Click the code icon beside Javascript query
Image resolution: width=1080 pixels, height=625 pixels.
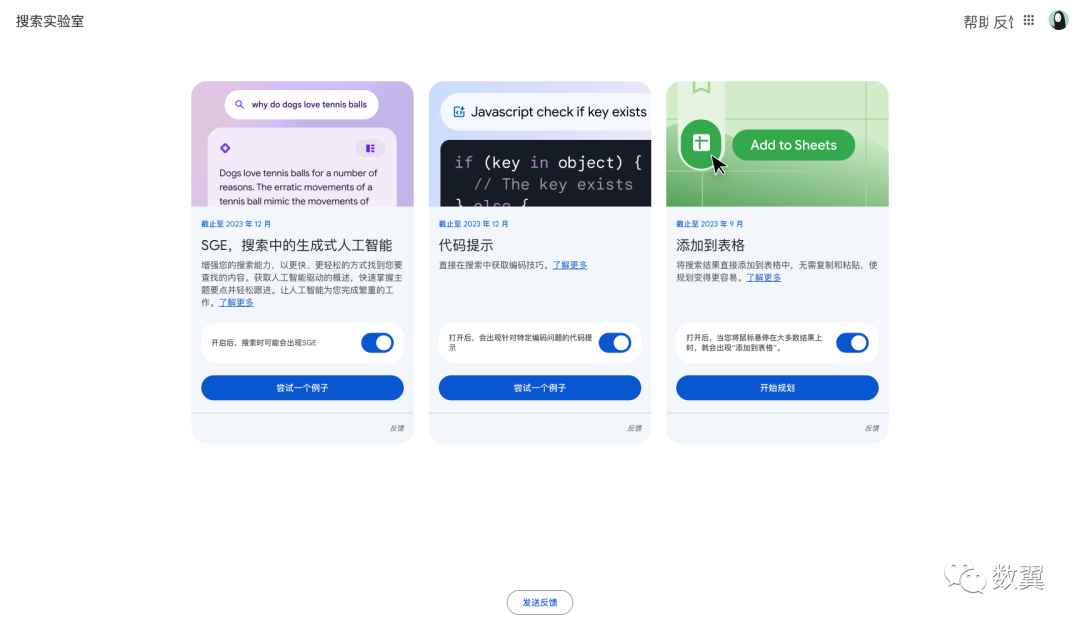pyautogui.click(x=459, y=112)
